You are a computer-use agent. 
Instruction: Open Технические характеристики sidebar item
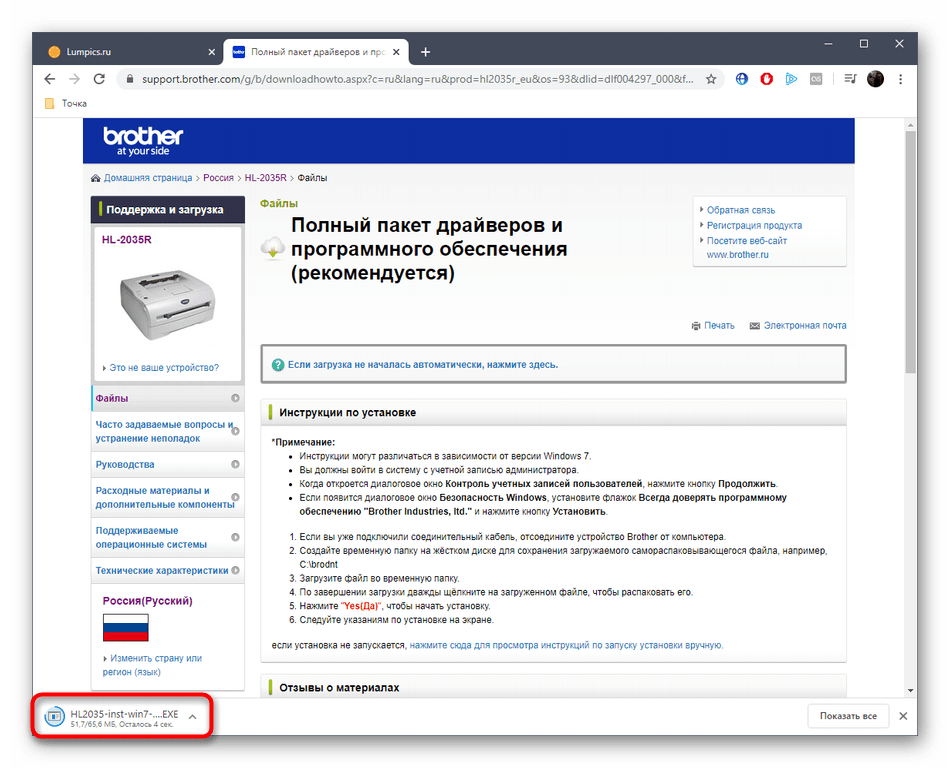click(x=167, y=571)
